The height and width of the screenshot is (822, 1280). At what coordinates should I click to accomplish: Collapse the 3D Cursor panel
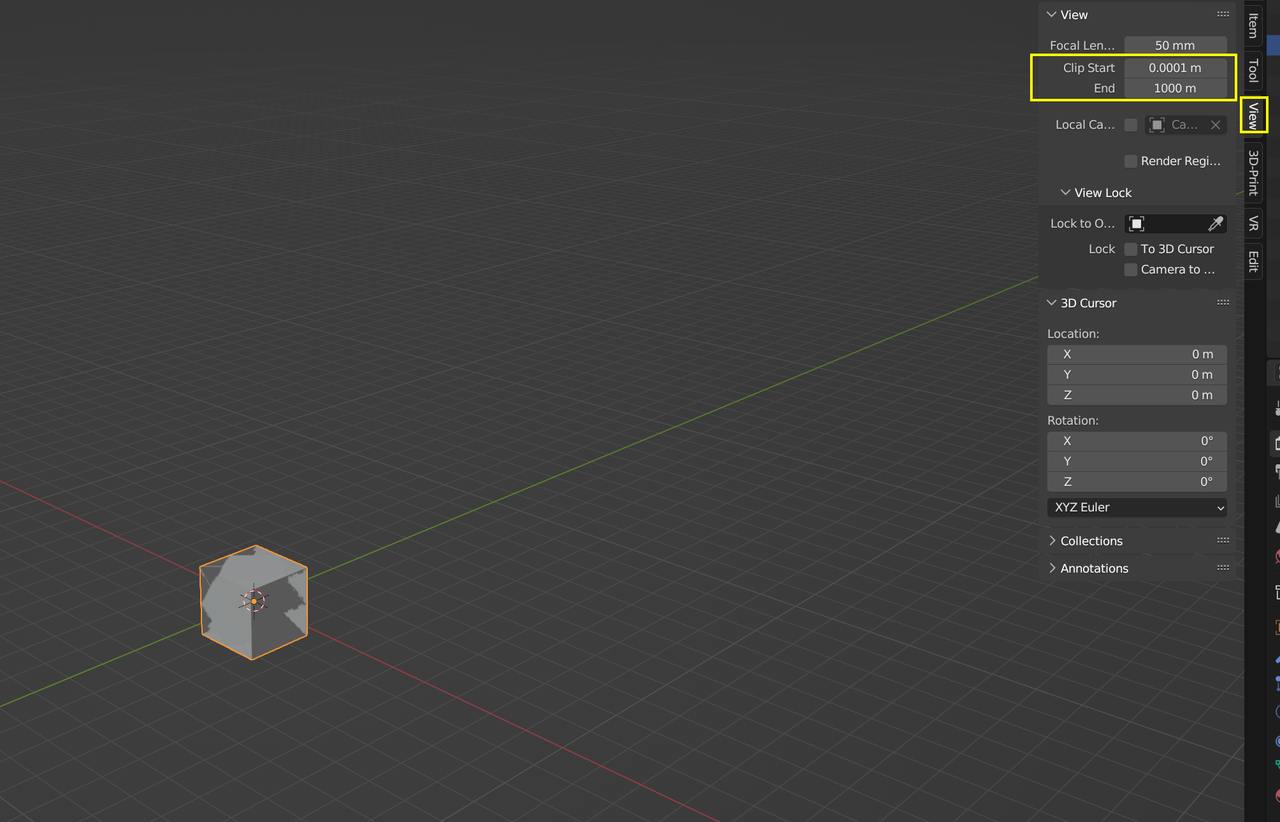1051,303
